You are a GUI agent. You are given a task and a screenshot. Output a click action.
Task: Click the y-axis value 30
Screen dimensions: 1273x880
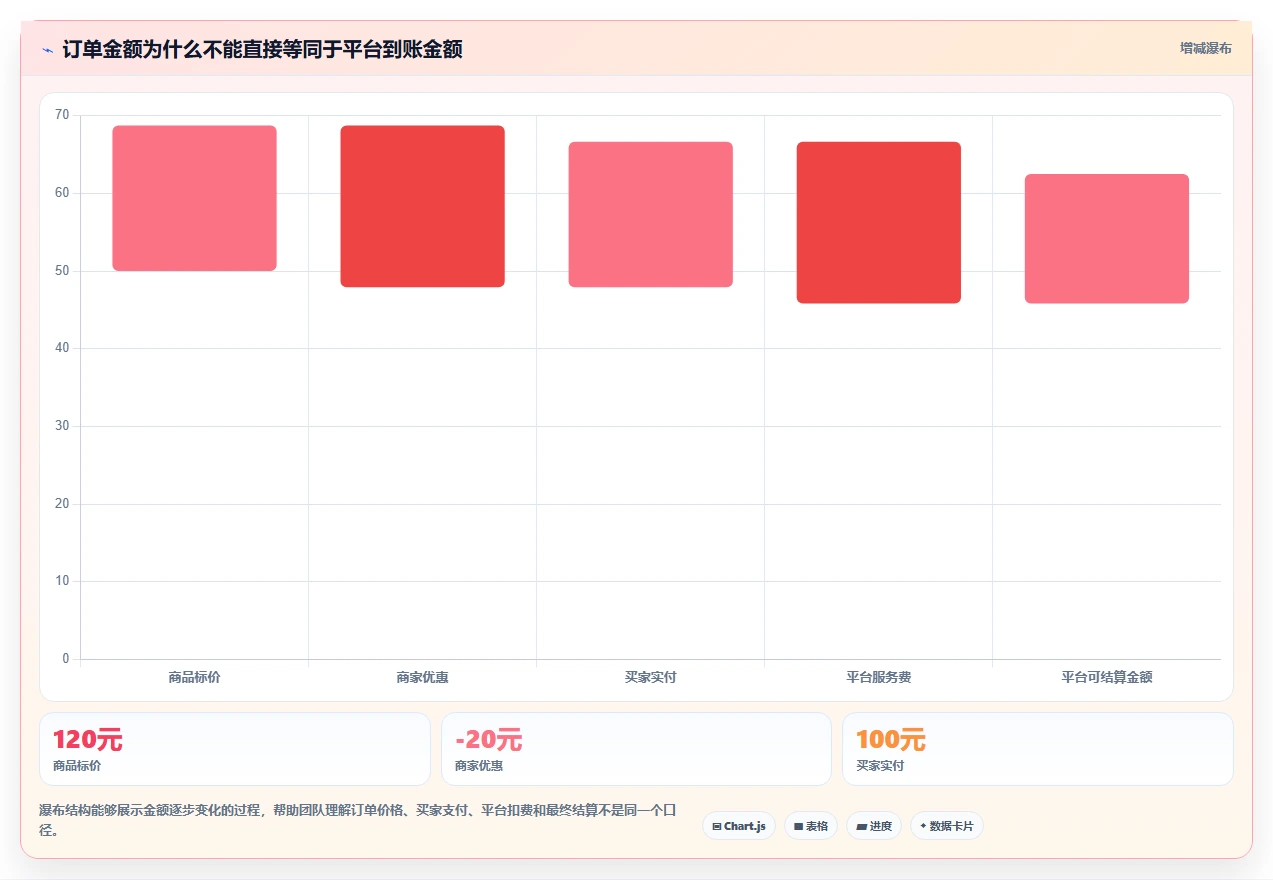pyautogui.click(x=62, y=426)
